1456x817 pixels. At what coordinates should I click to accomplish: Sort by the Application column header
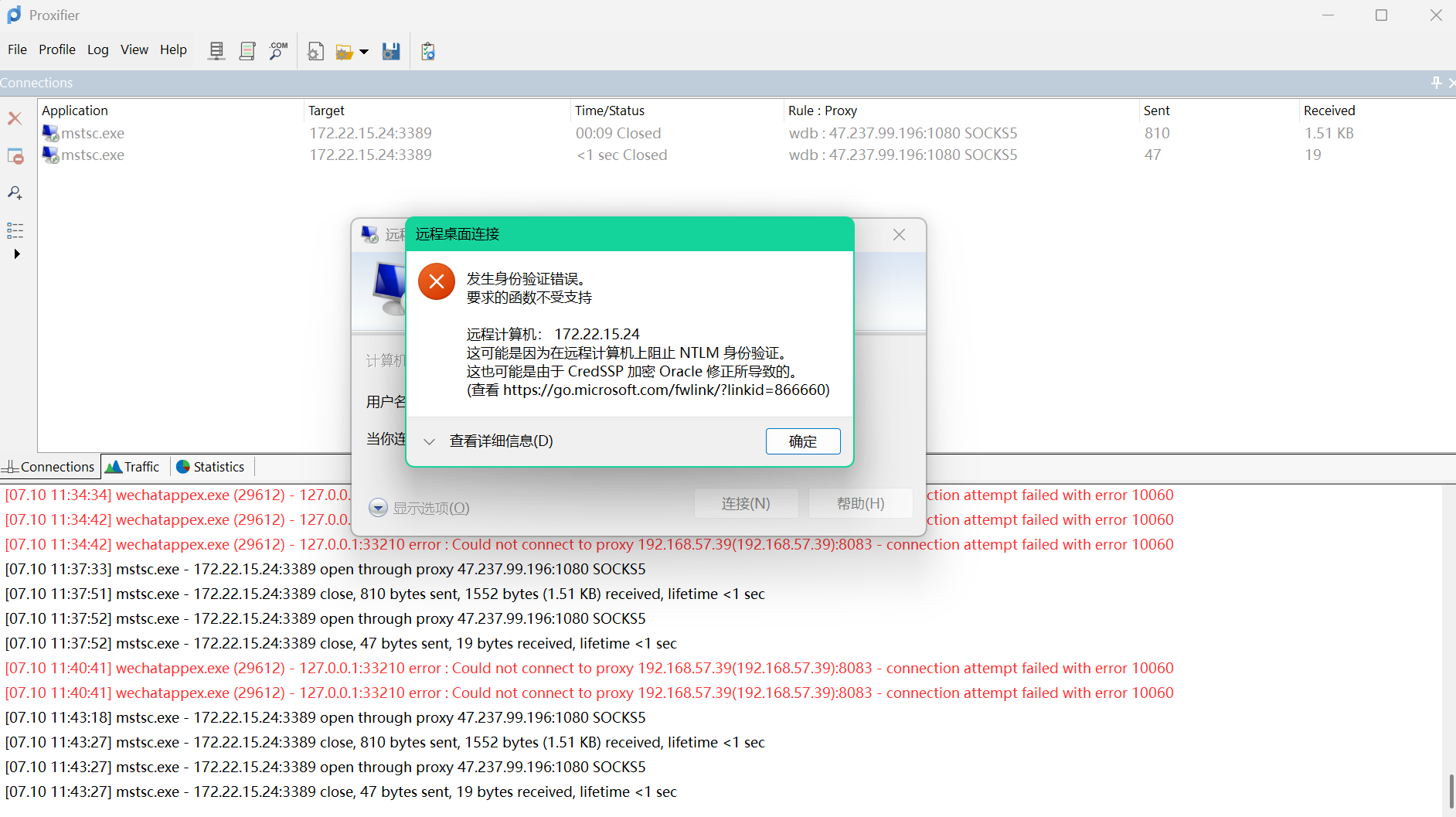click(170, 111)
